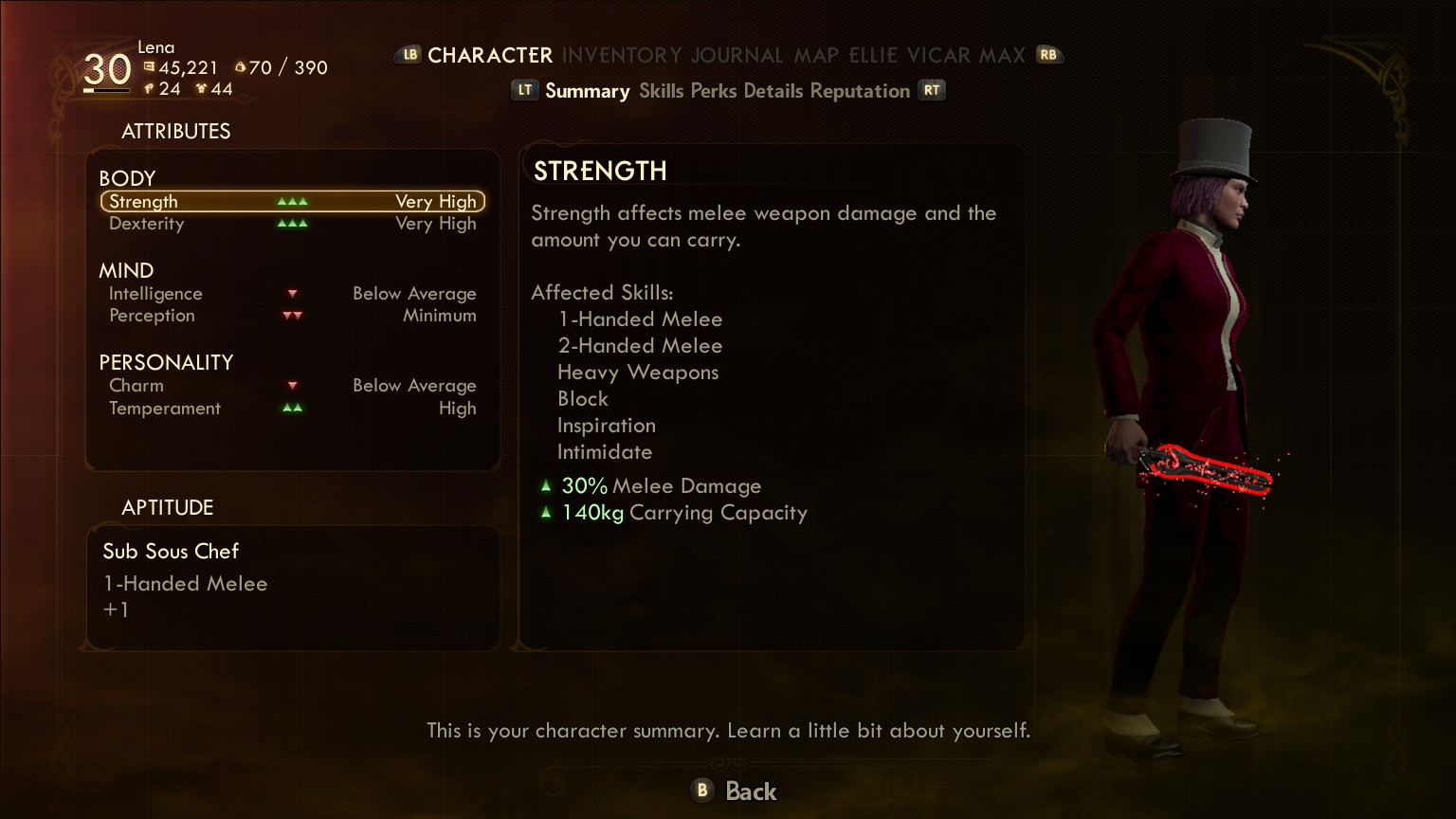Open the INVENTORY tab
The image size is (1456, 819).
tap(622, 55)
